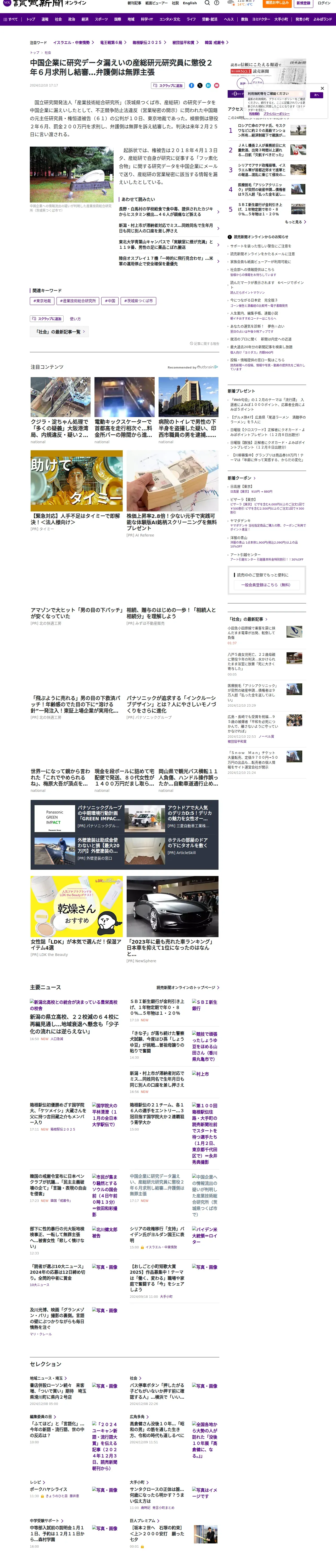Open the すべて hamburger menu
The width and height of the screenshot is (336, 1568).
(x=10, y=20)
